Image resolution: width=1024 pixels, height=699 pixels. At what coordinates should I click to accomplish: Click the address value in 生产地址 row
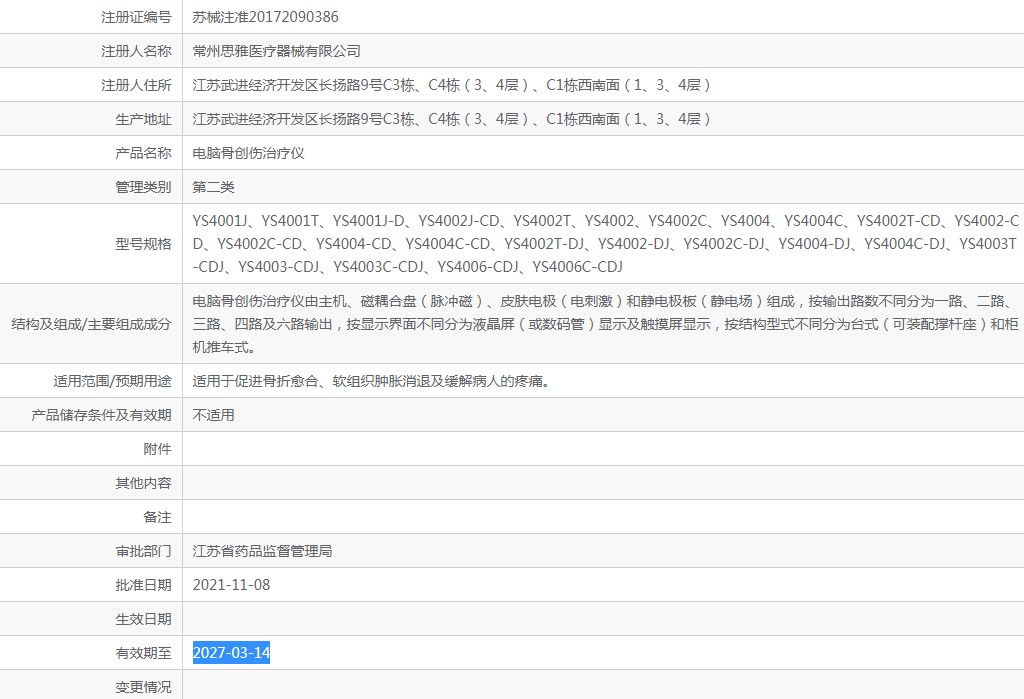coord(451,119)
